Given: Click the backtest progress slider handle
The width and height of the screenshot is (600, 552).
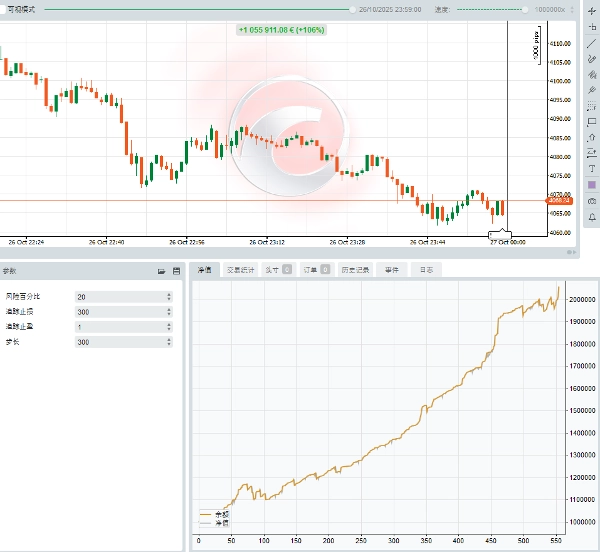Looking at the screenshot, I should click(352, 10).
